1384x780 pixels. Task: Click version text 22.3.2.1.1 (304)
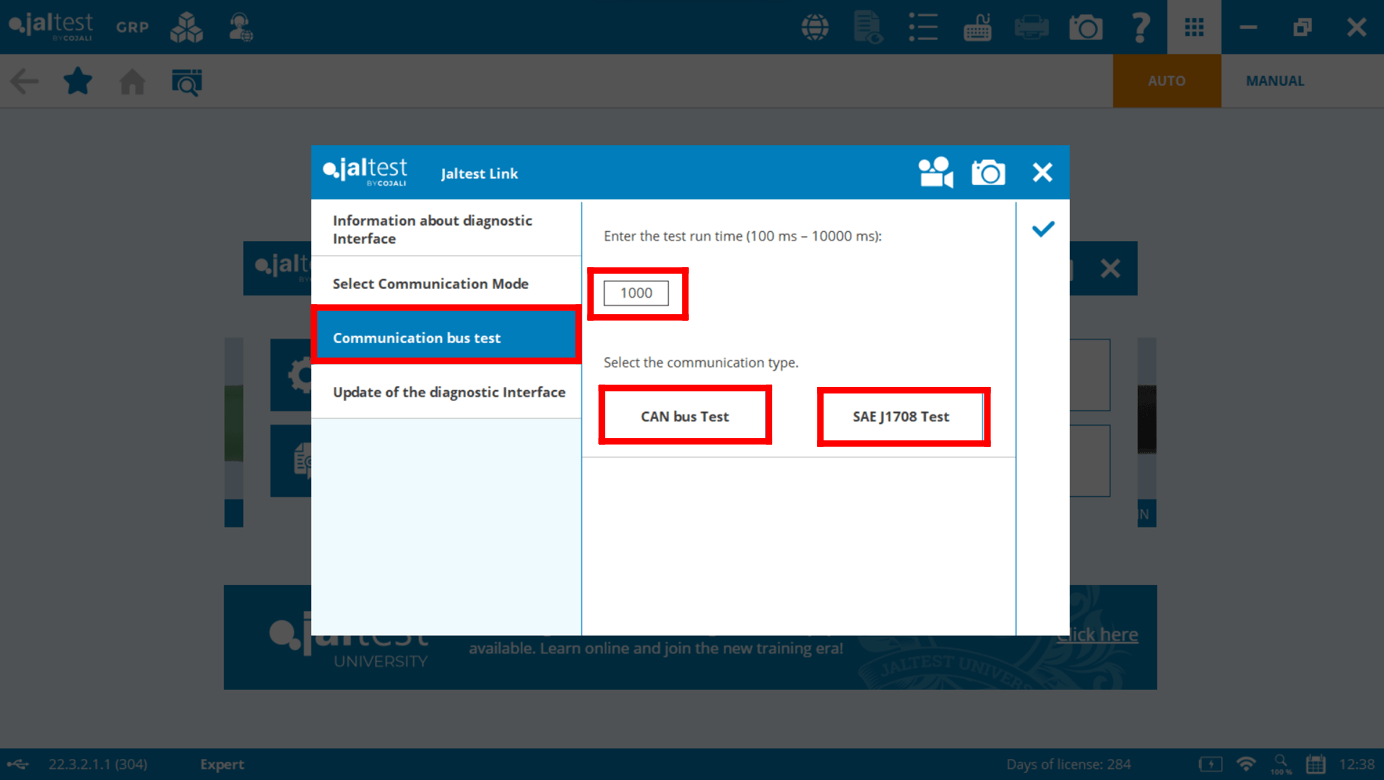(x=98, y=764)
